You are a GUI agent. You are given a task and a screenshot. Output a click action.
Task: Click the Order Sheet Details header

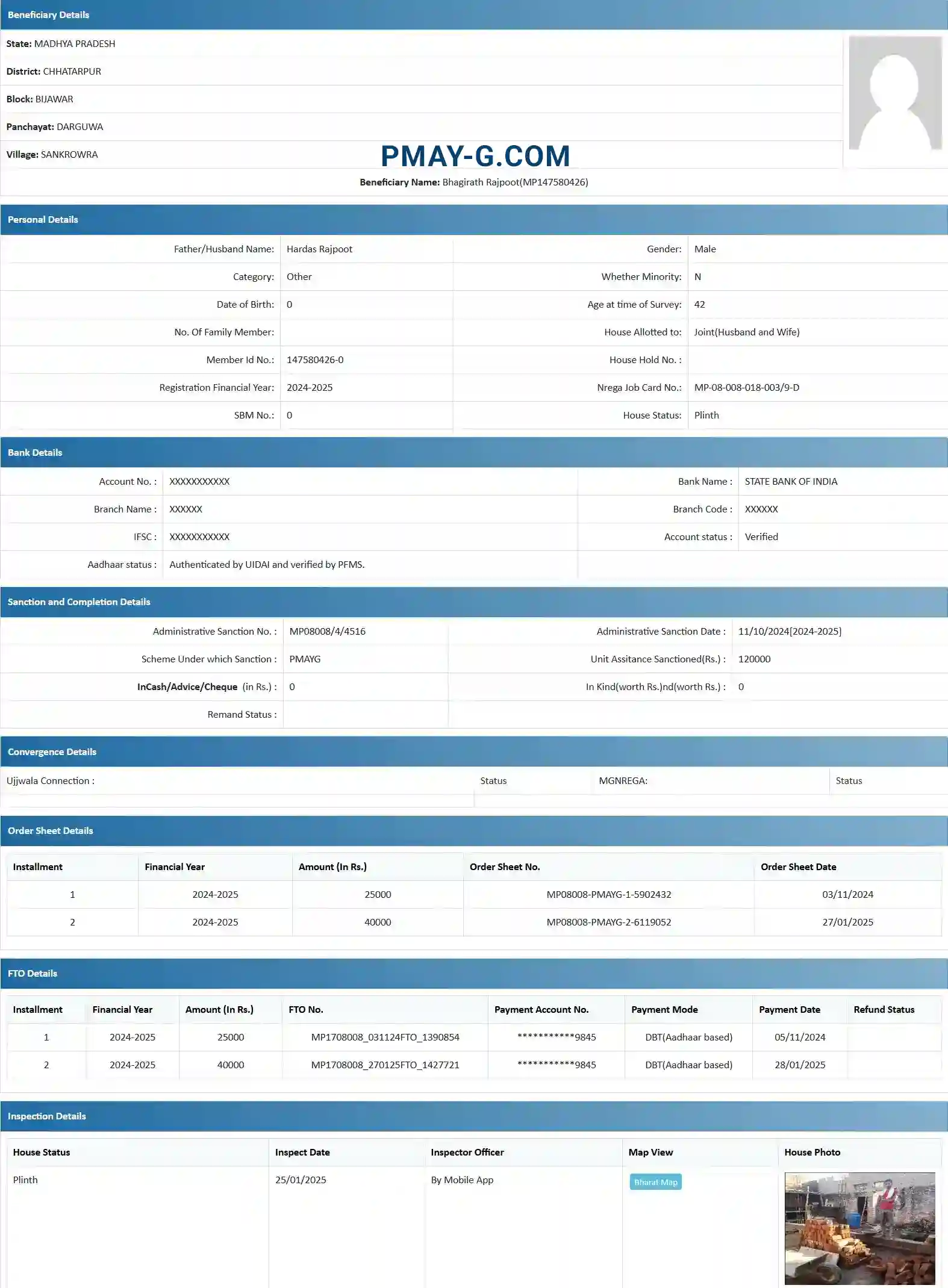coord(51,831)
